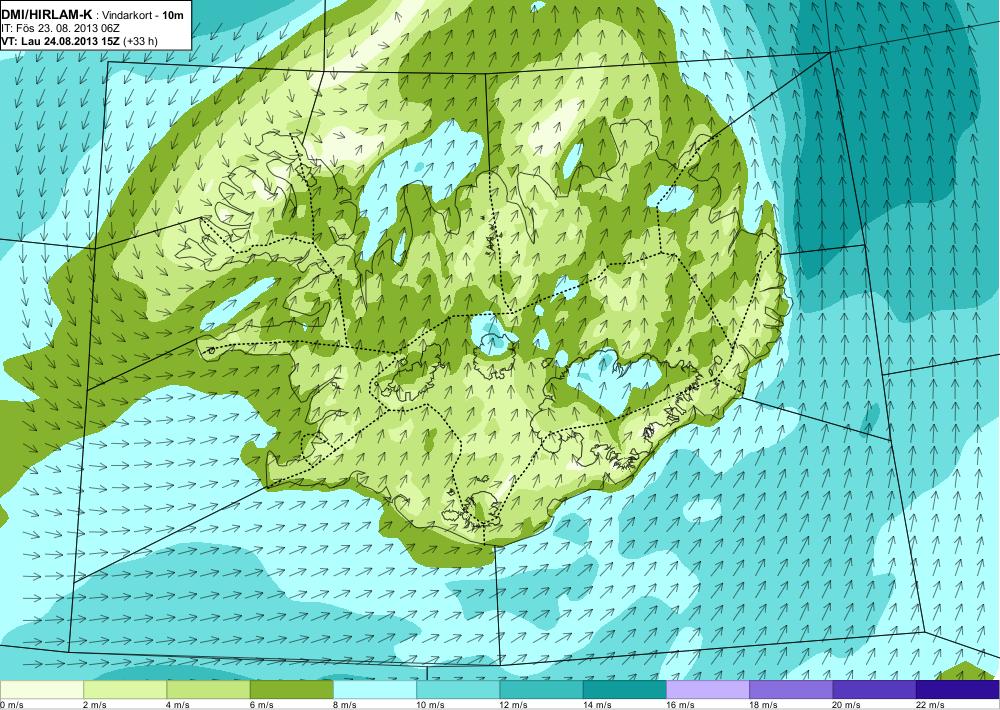
Task: Click the dark green 6–8 m/s legend swatch
Action: click(291, 690)
